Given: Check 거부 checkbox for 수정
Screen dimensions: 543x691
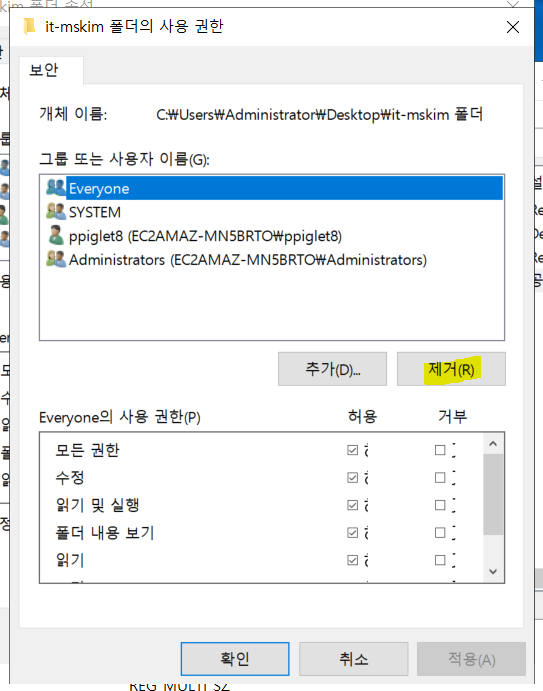Looking at the screenshot, I should tap(440, 478).
